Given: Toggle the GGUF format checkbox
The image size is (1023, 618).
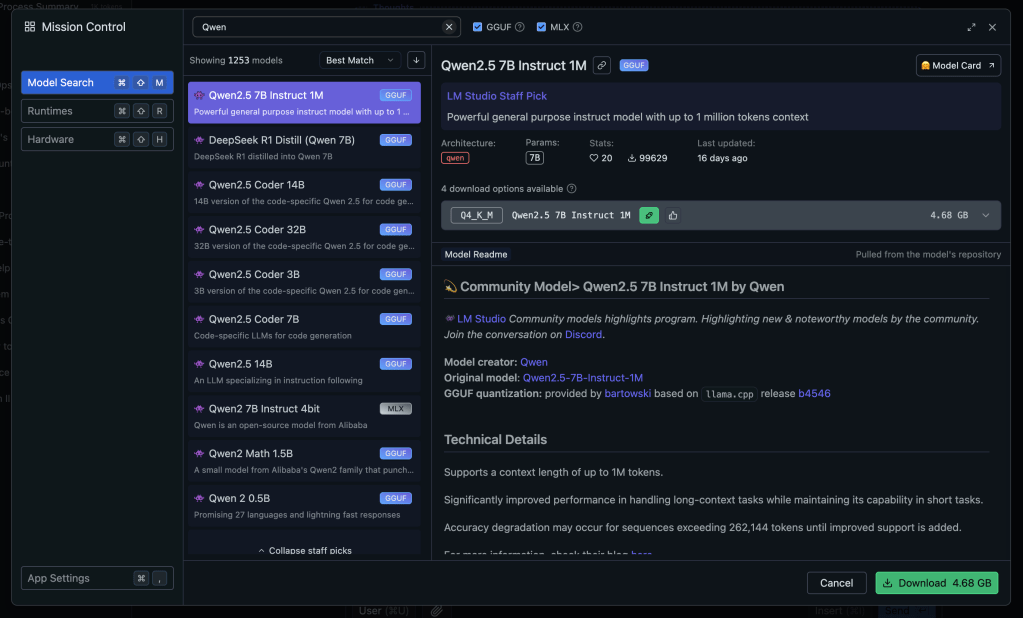Looking at the screenshot, I should click(478, 27).
